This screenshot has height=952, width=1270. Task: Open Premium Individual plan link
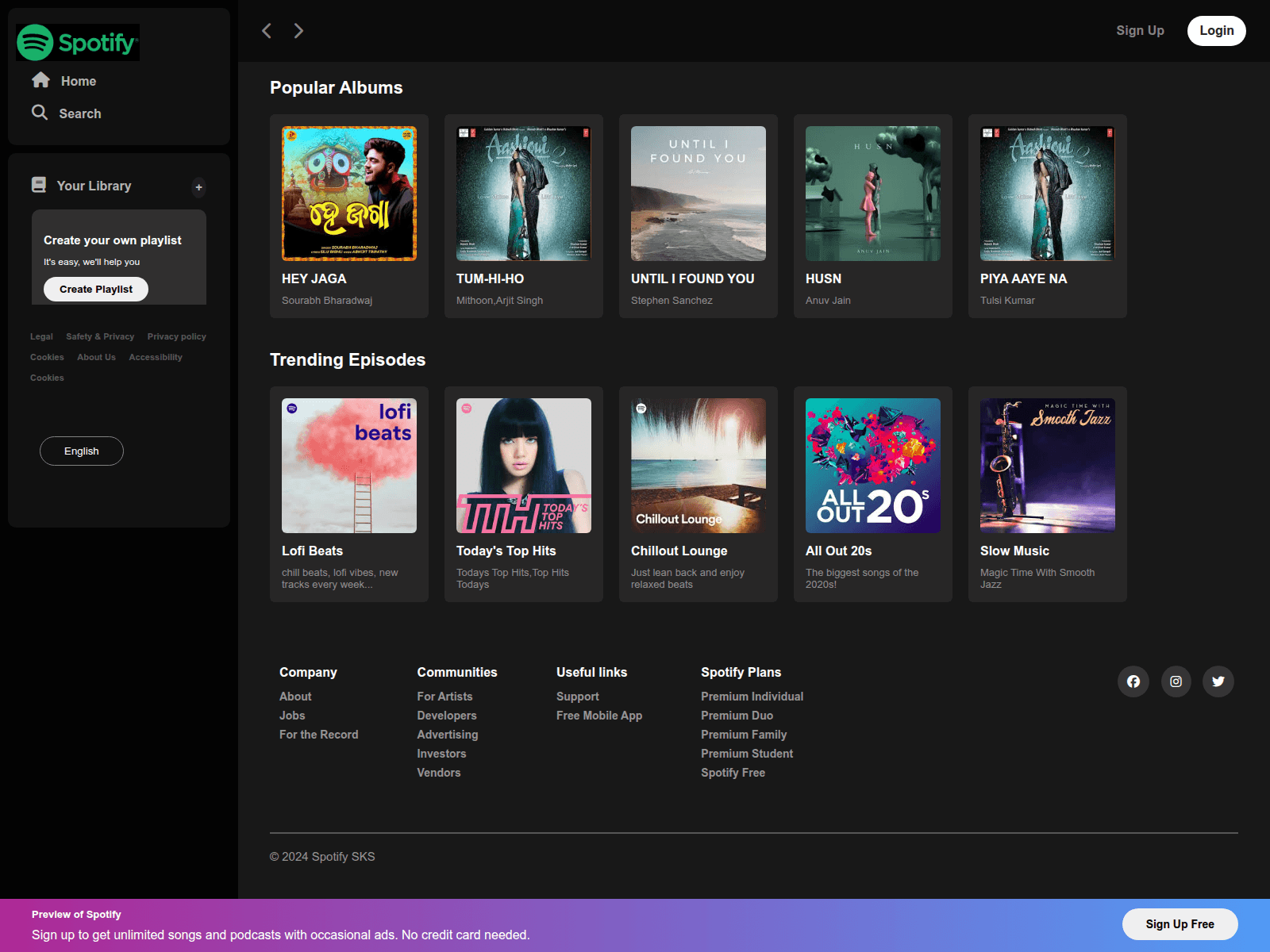(x=752, y=697)
